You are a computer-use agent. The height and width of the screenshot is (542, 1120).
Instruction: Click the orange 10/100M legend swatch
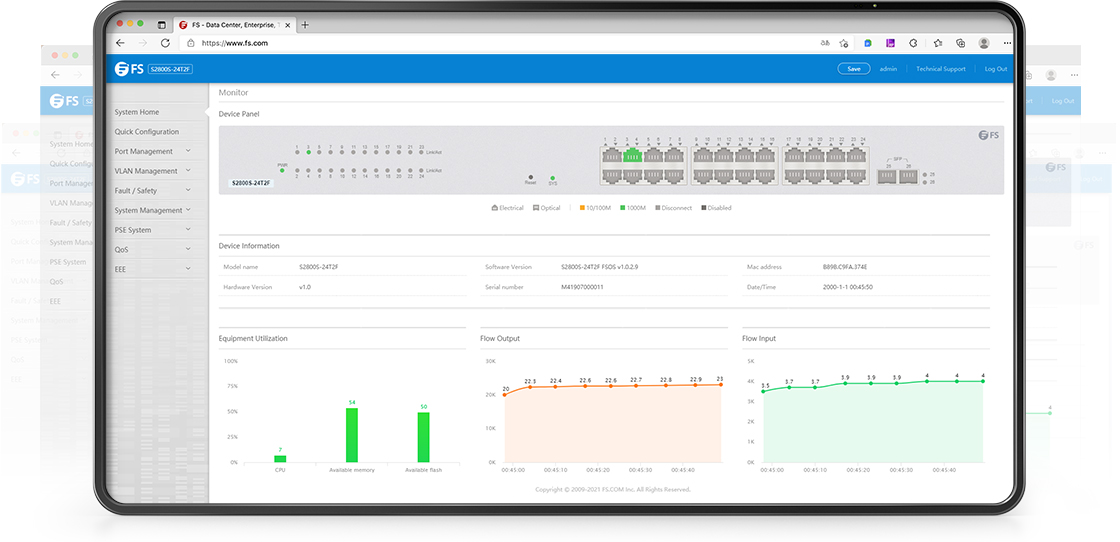point(582,208)
